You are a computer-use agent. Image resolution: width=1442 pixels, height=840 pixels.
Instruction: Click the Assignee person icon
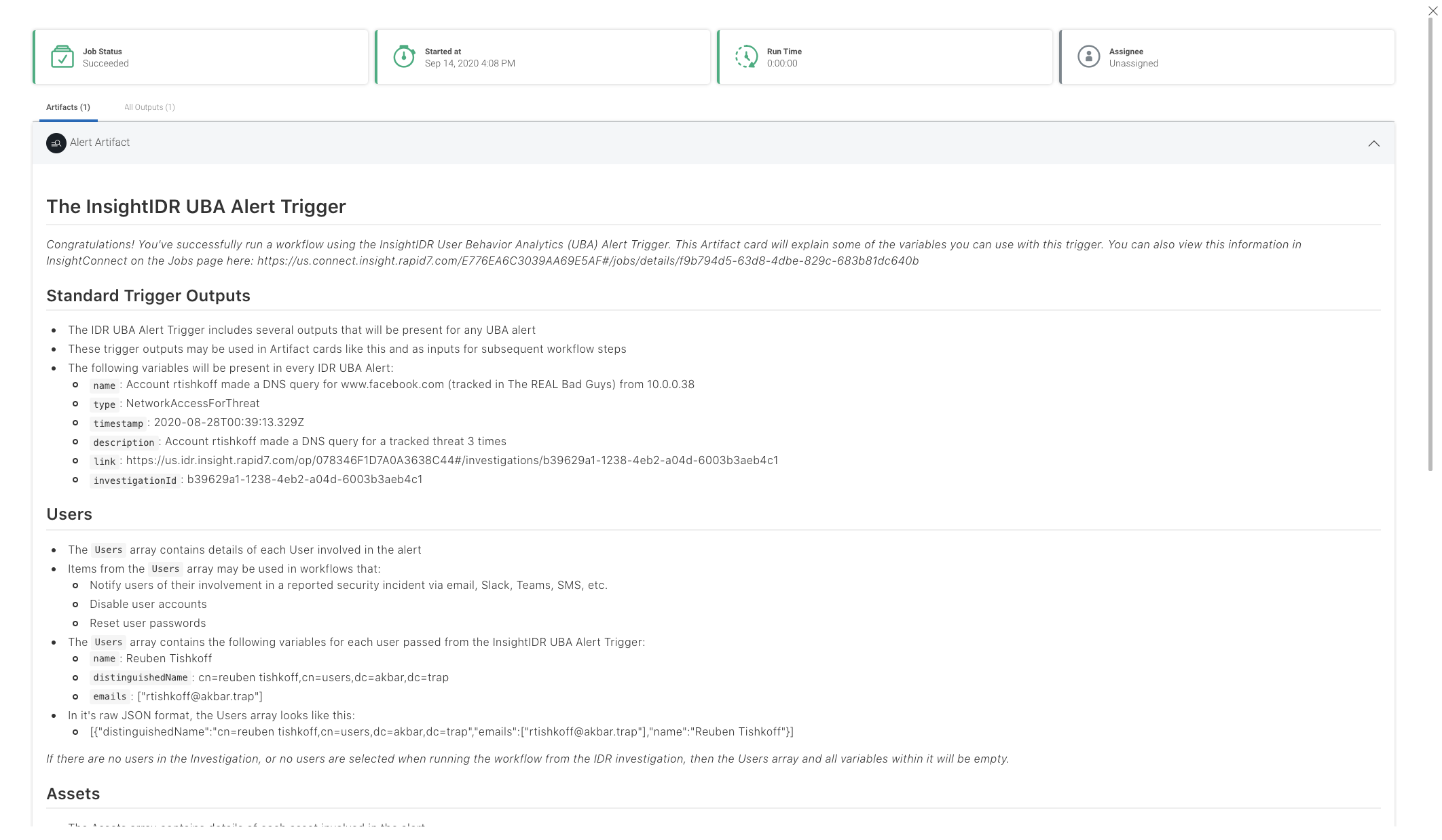[x=1088, y=56]
